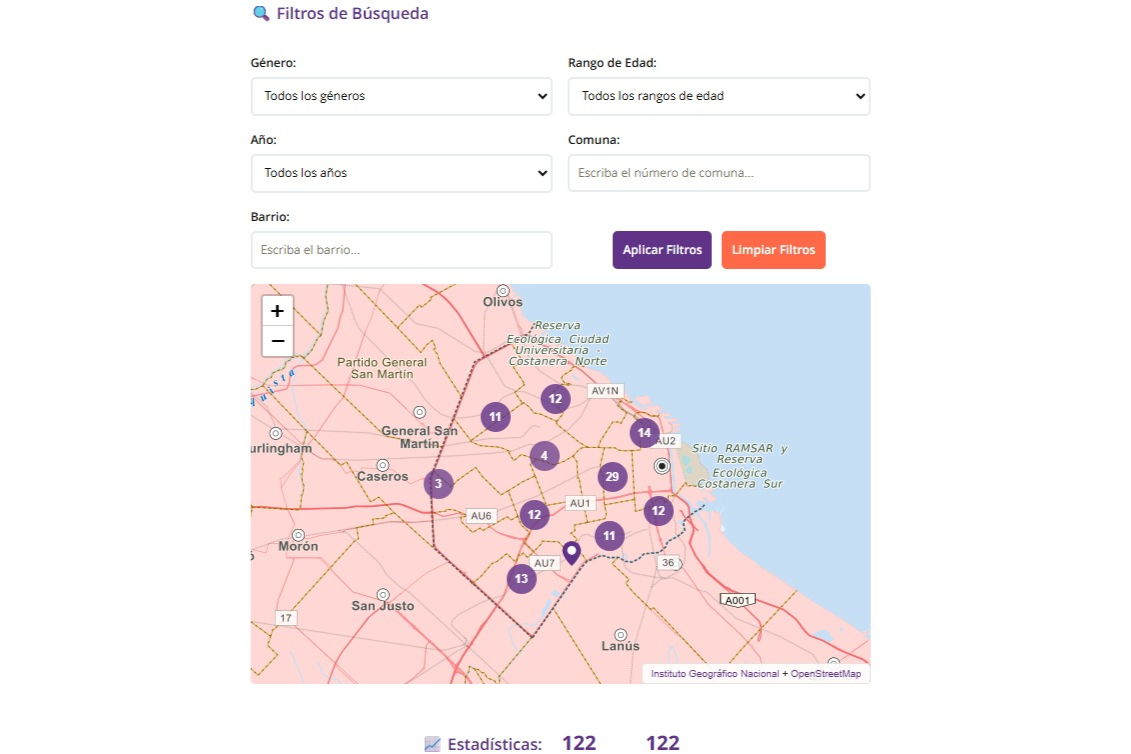This screenshot has width=1131, height=754.
Task: Select the 11 cluster below AU1 label
Action: click(x=609, y=536)
